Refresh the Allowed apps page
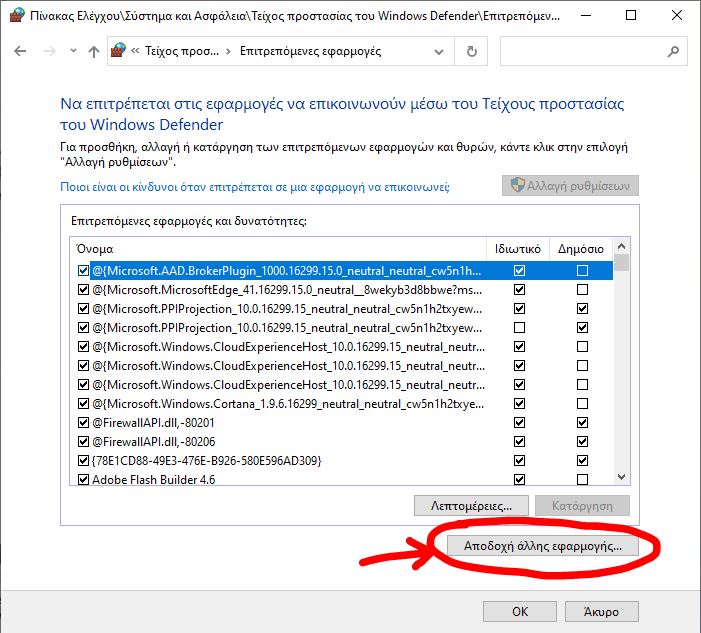Image resolution: width=701 pixels, height=633 pixels. 471,51
